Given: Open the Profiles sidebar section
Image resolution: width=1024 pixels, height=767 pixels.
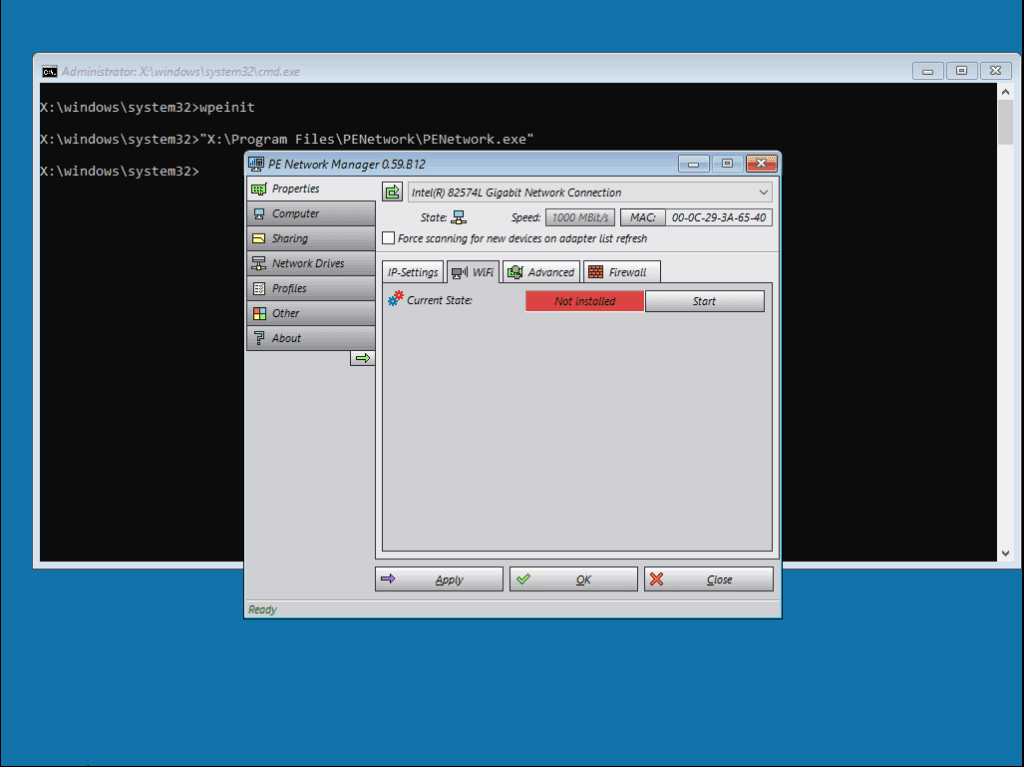Looking at the screenshot, I should [x=310, y=288].
